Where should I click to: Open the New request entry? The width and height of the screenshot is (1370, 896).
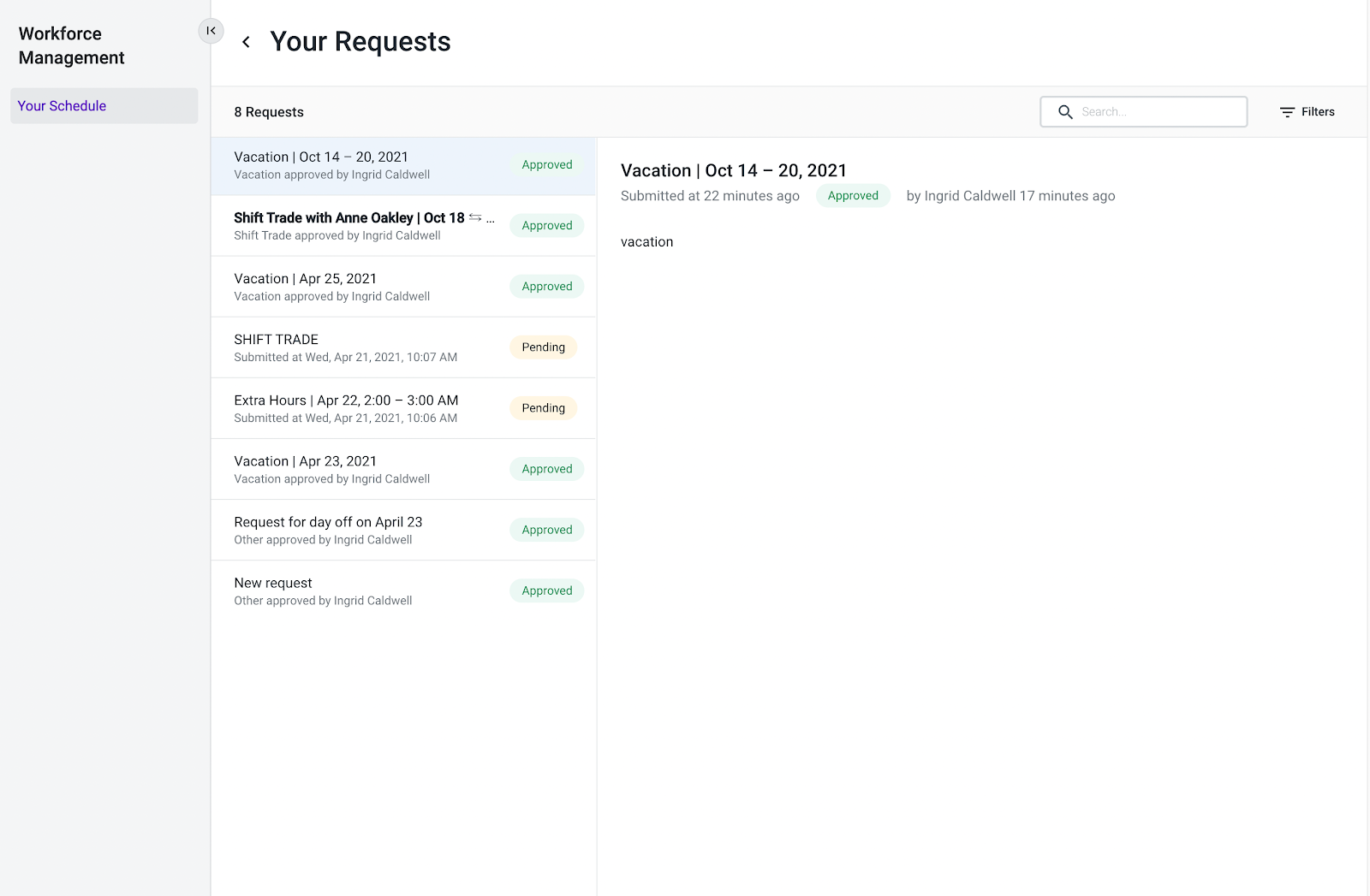coord(403,590)
